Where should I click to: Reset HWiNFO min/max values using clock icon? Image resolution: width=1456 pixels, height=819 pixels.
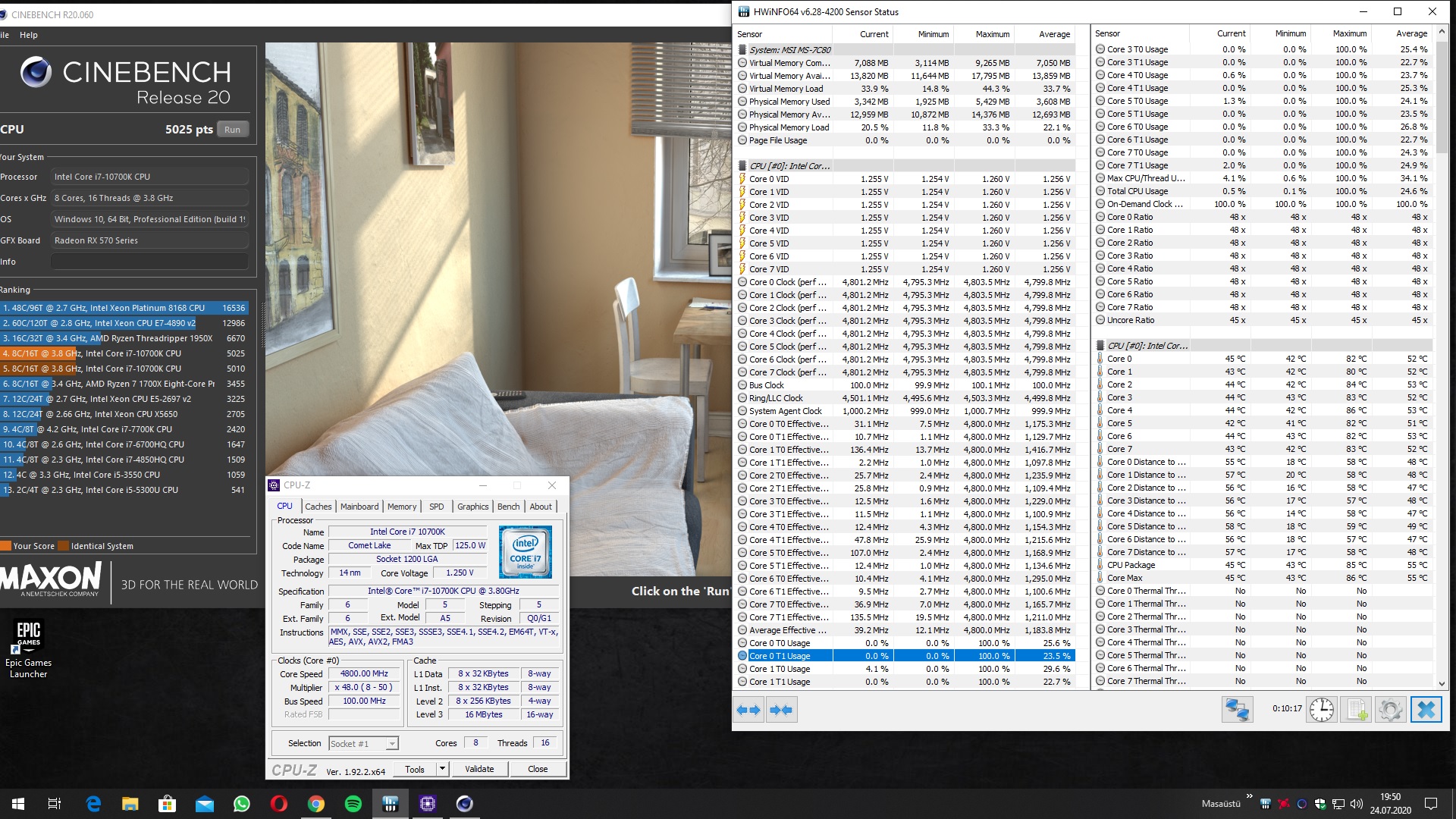click(x=1322, y=710)
